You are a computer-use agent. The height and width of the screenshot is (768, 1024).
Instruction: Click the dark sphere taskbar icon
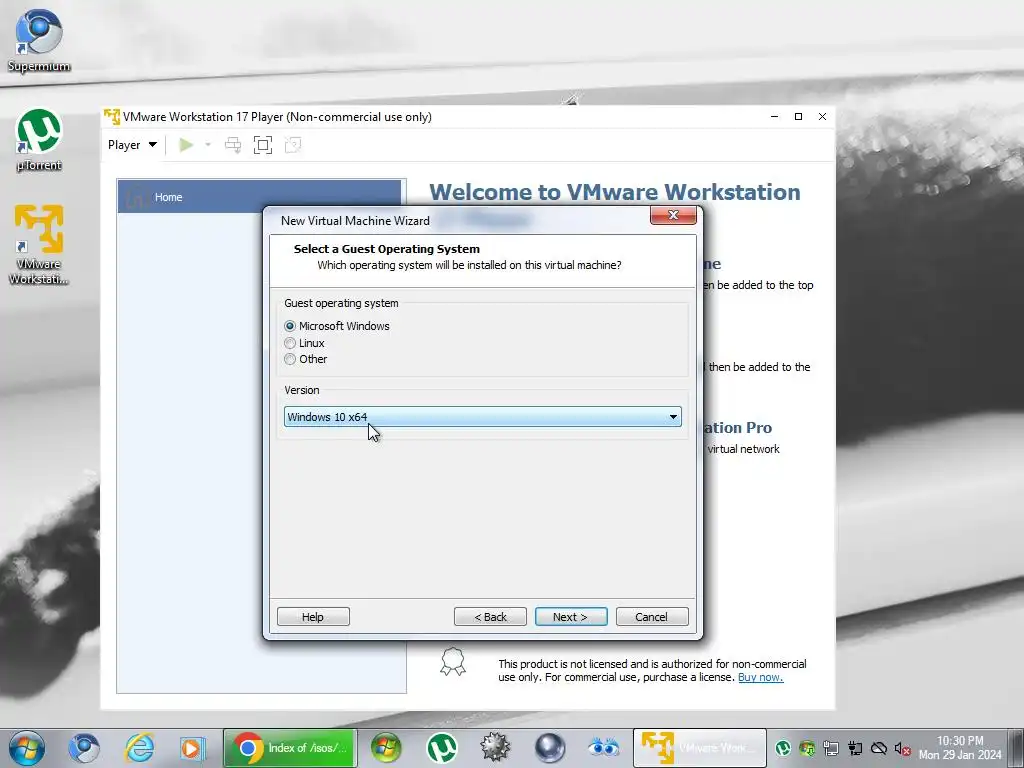(550, 748)
